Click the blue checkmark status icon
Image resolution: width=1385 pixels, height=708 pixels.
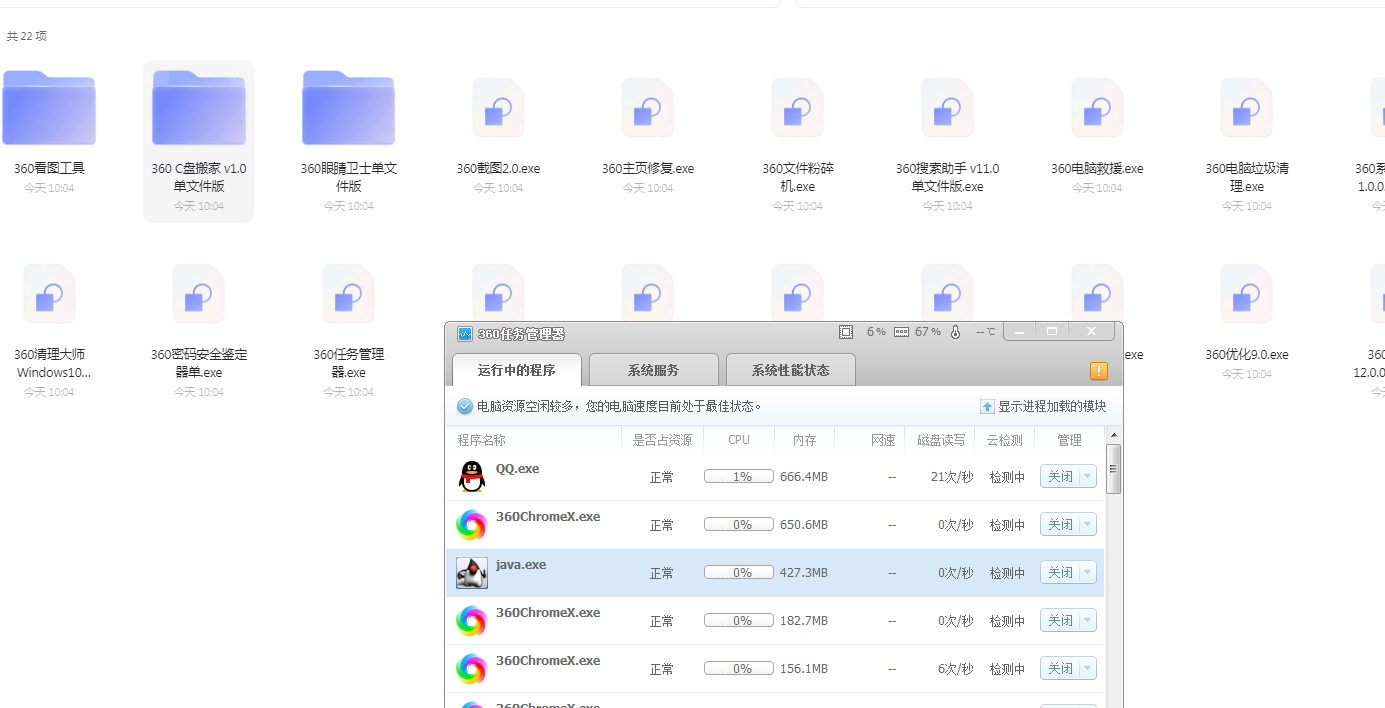coord(464,407)
